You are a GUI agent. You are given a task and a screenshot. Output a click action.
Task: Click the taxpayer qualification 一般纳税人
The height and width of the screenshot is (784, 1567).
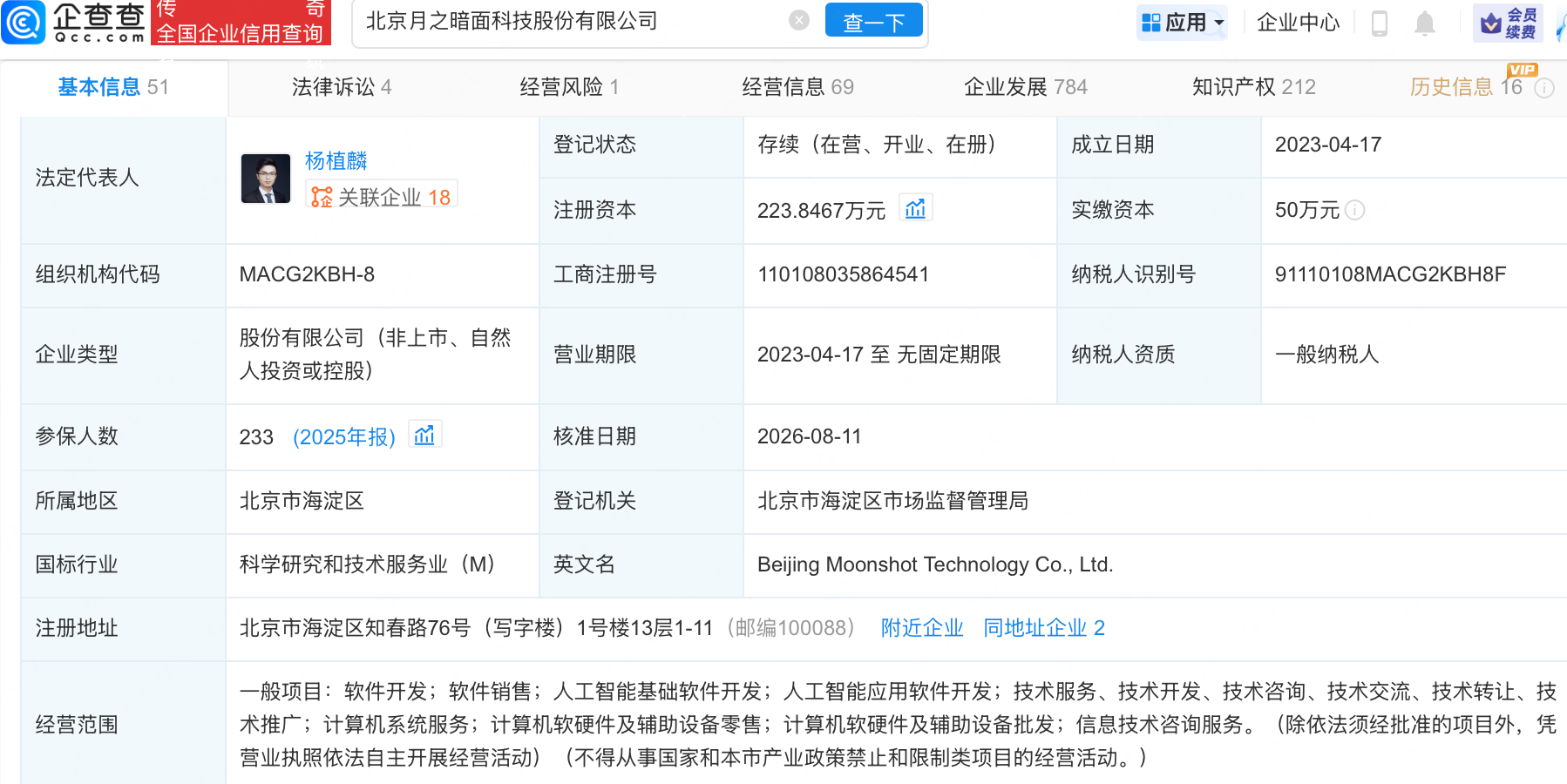[1326, 355]
